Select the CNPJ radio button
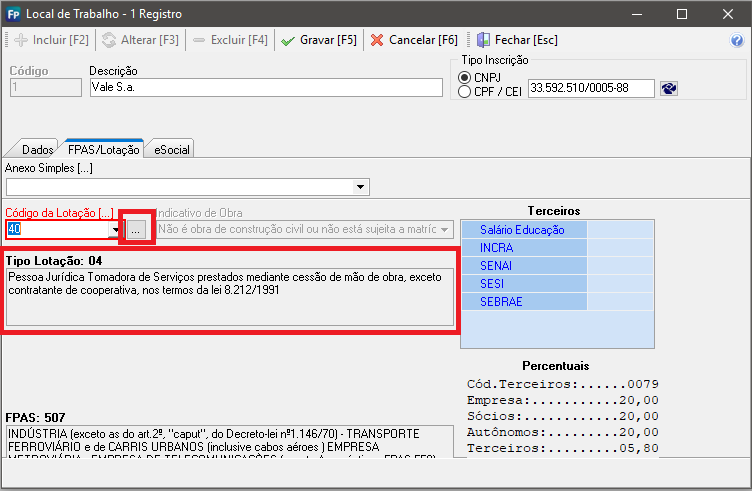The width and height of the screenshot is (752, 491). pos(464,78)
